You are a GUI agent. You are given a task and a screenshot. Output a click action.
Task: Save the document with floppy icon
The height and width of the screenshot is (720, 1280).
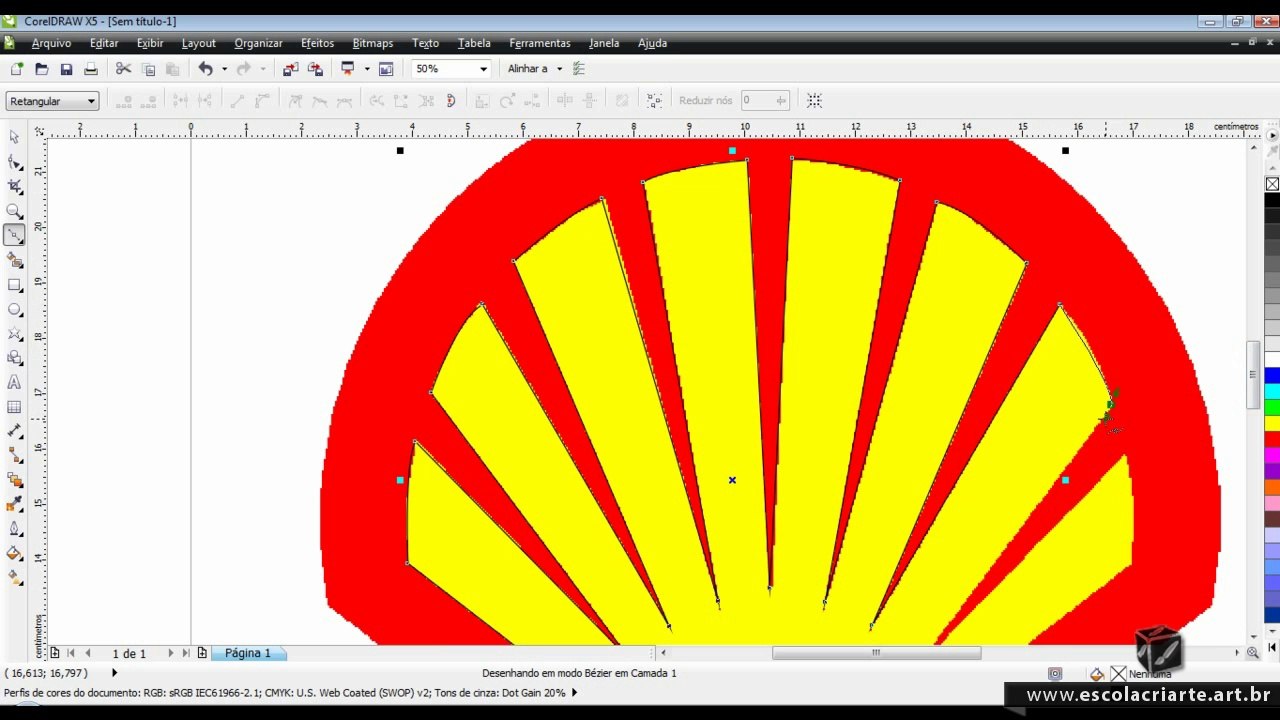66,69
